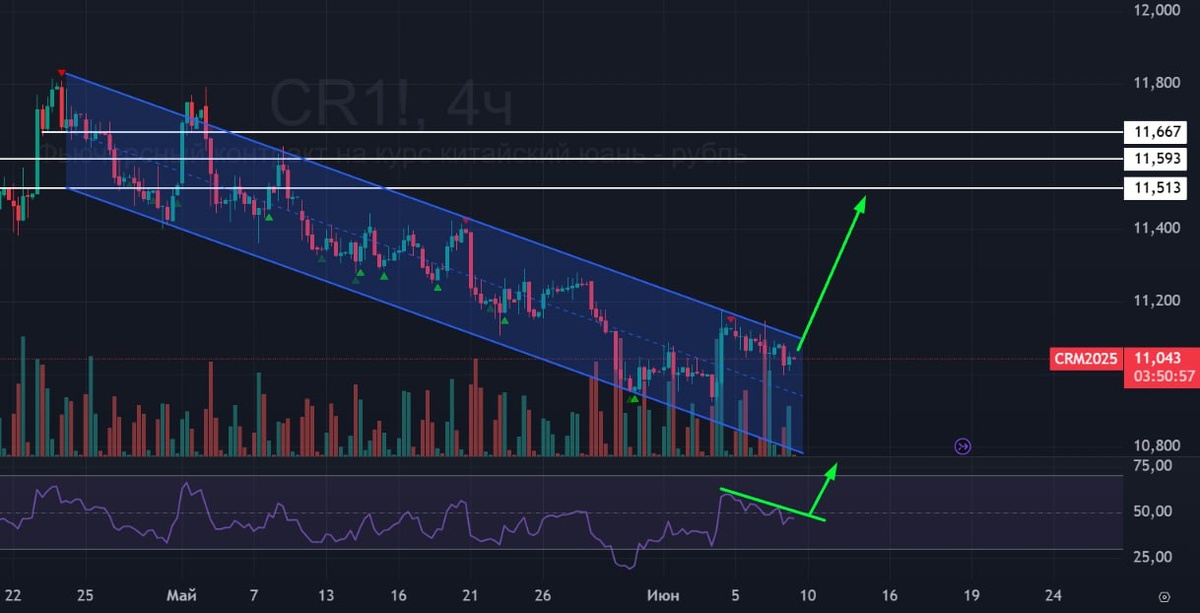
Task: Click the Май date label on time axis
Action: (x=181, y=596)
